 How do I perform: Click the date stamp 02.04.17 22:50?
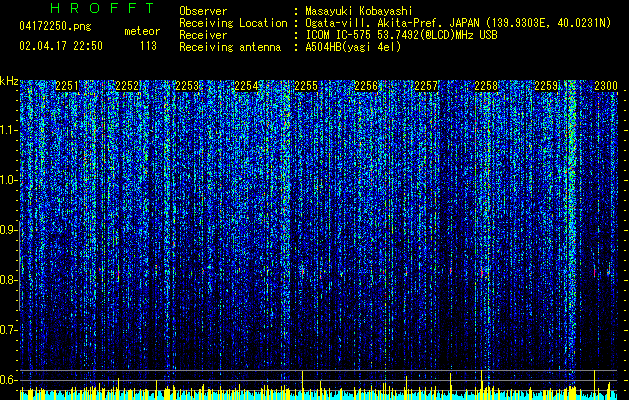(x=61, y=46)
